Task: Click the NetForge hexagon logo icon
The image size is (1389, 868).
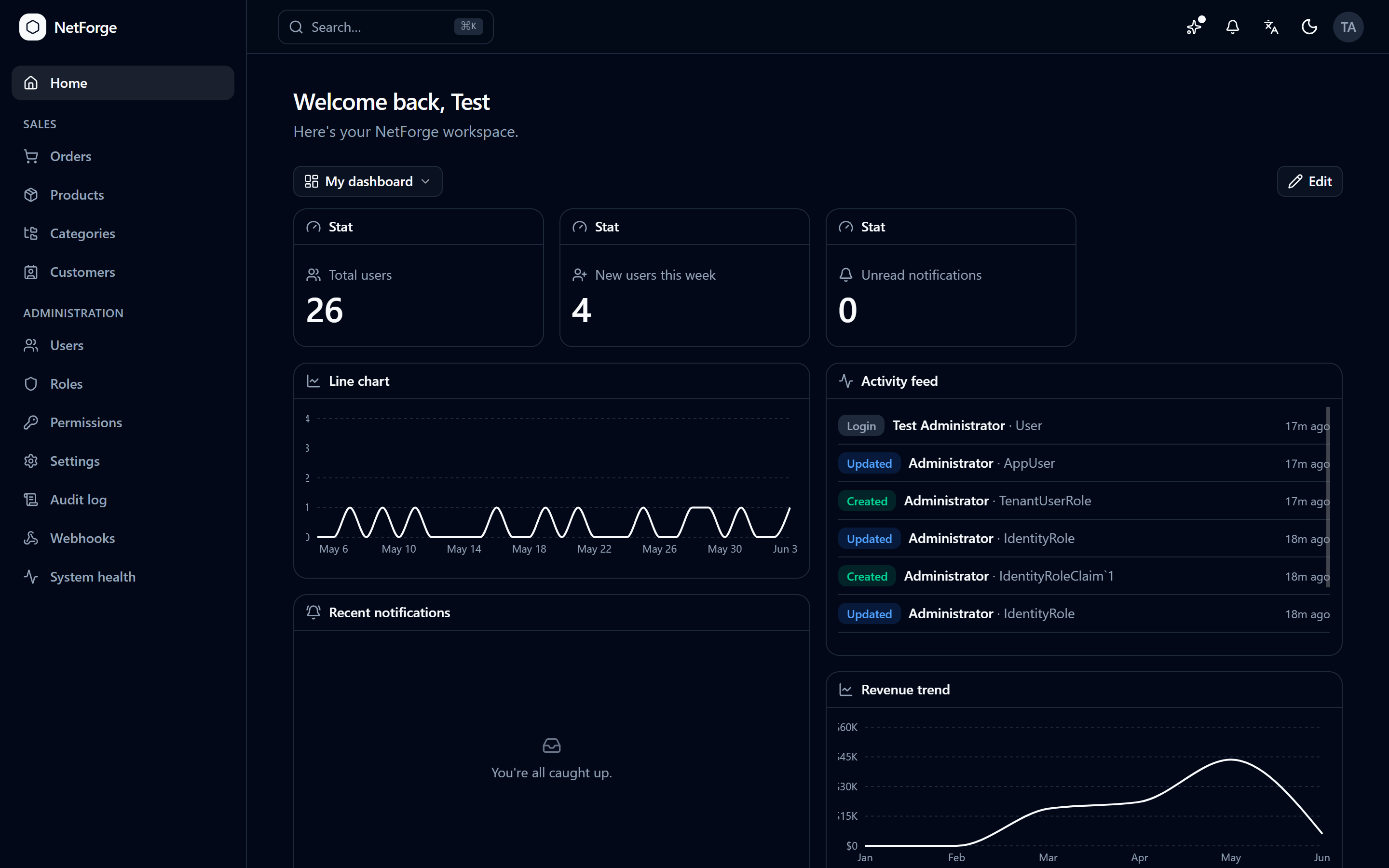Action: pyautogui.click(x=33, y=27)
